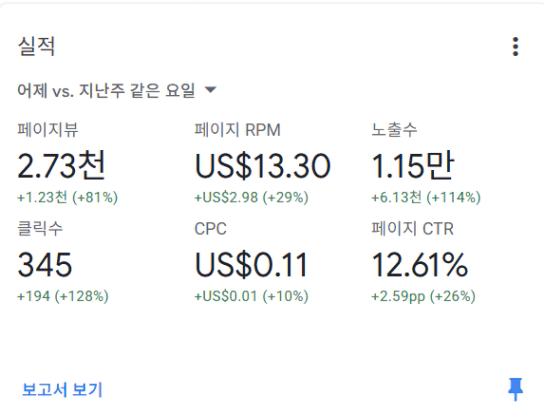Click the +194 (+128%) clicks change text
This screenshot has height=416, width=544.
point(63,296)
